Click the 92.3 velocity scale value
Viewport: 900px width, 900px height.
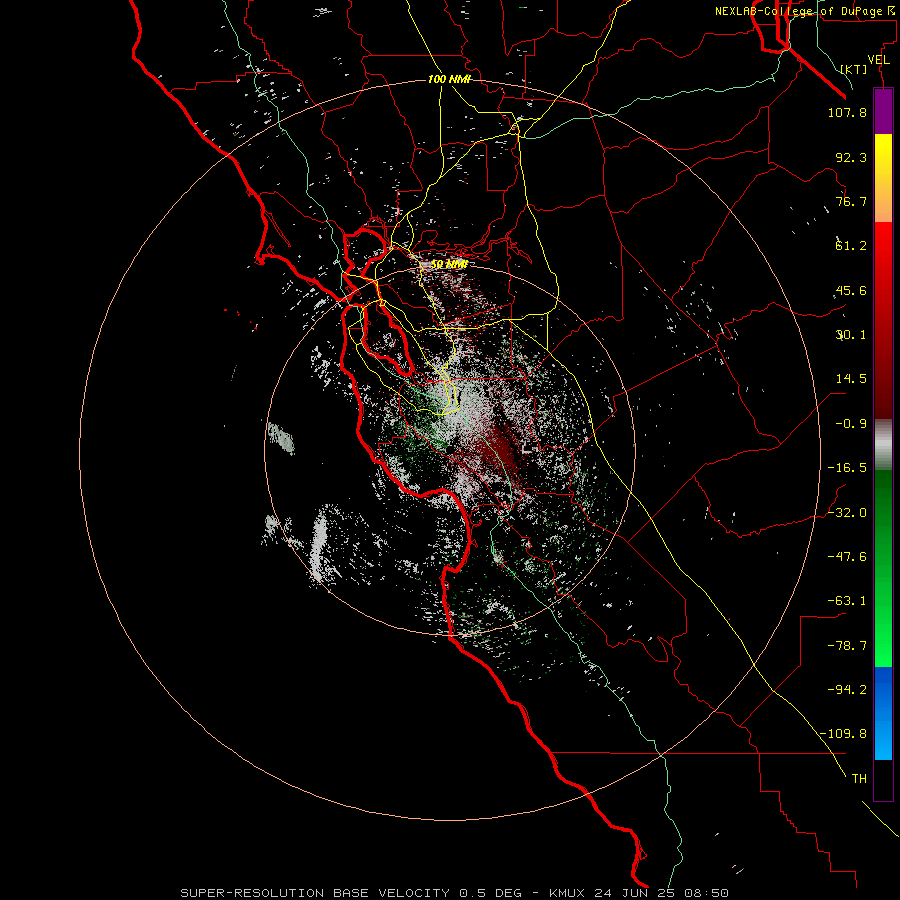(851, 157)
